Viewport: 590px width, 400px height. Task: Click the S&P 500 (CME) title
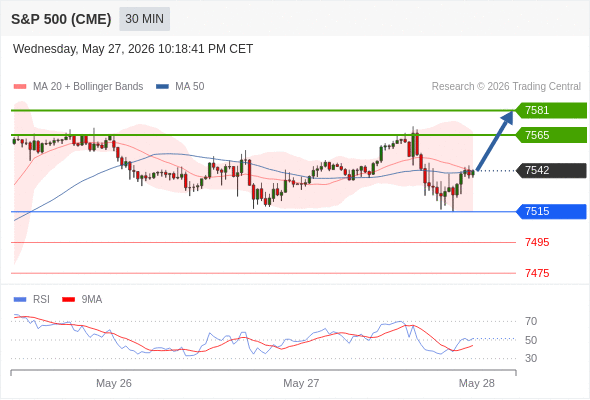pos(61,19)
